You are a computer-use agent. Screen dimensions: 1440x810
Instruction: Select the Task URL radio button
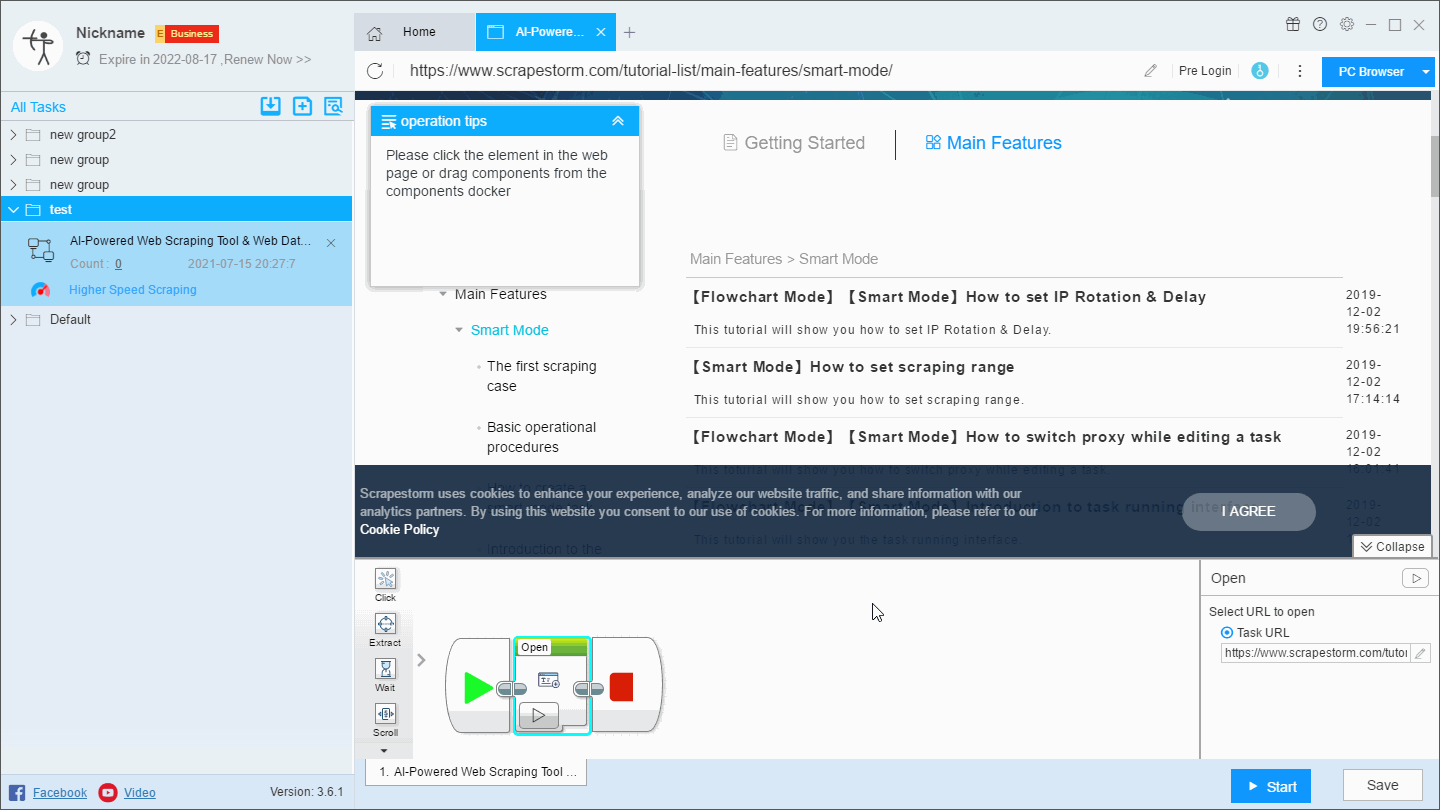[1226, 632]
